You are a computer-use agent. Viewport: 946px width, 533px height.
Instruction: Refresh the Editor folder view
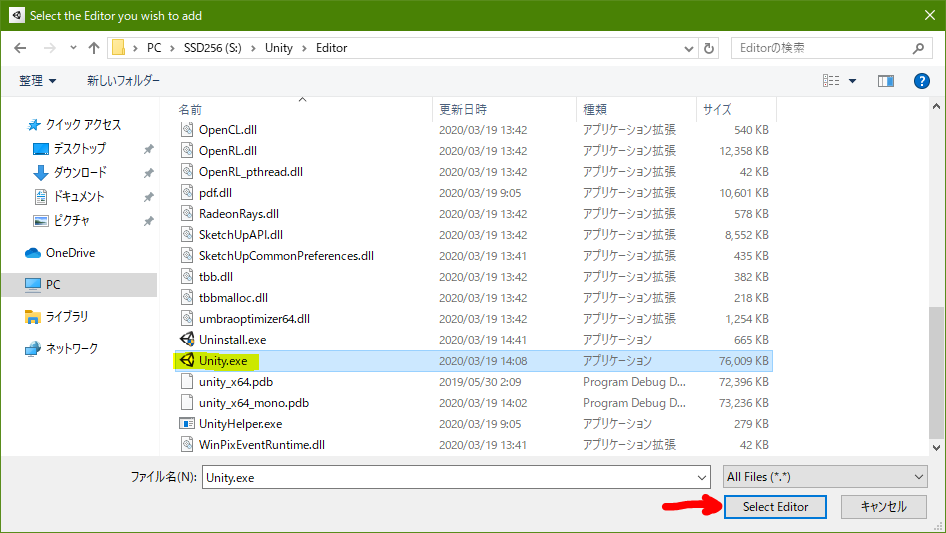pyautogui.click(x=709, y=48)
